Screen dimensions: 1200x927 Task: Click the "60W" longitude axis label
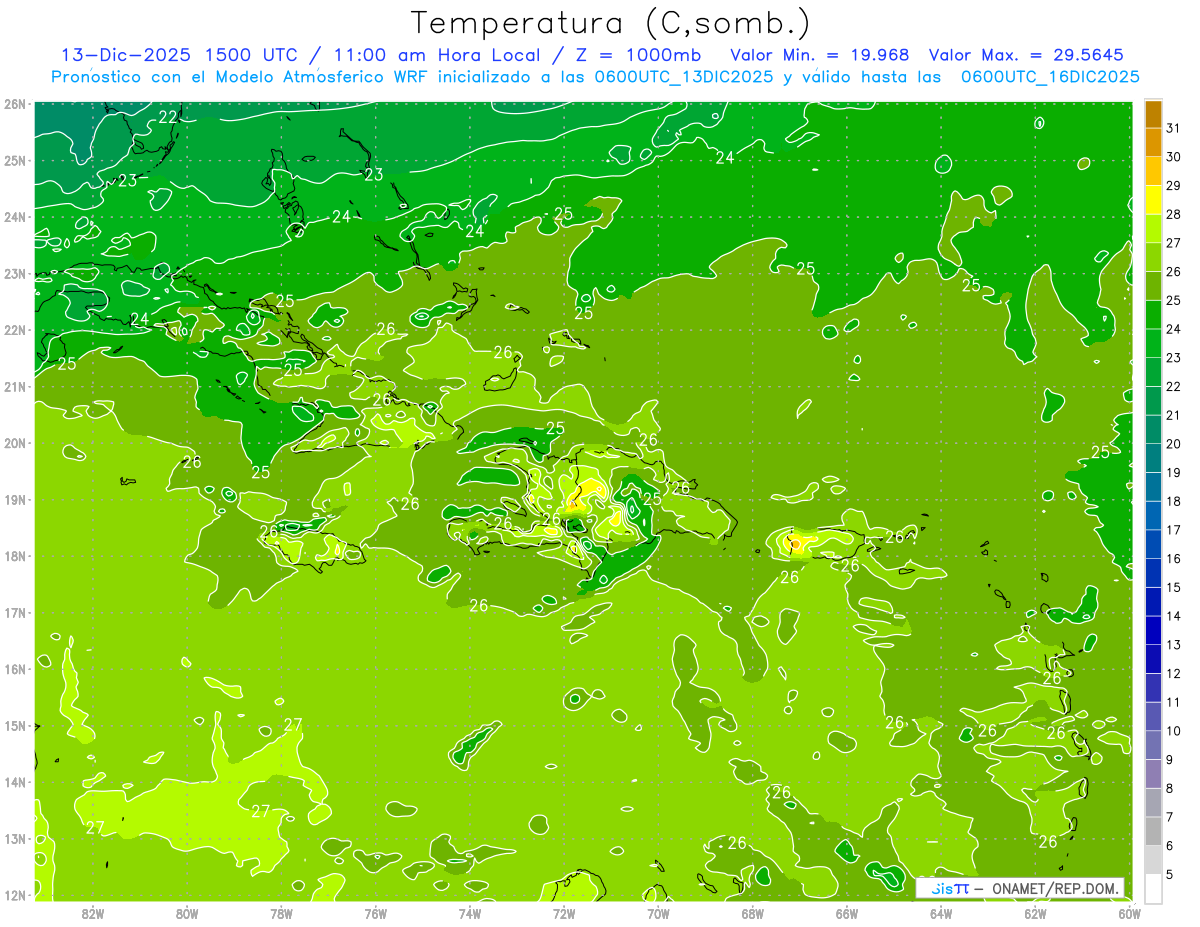(1130, 912)
